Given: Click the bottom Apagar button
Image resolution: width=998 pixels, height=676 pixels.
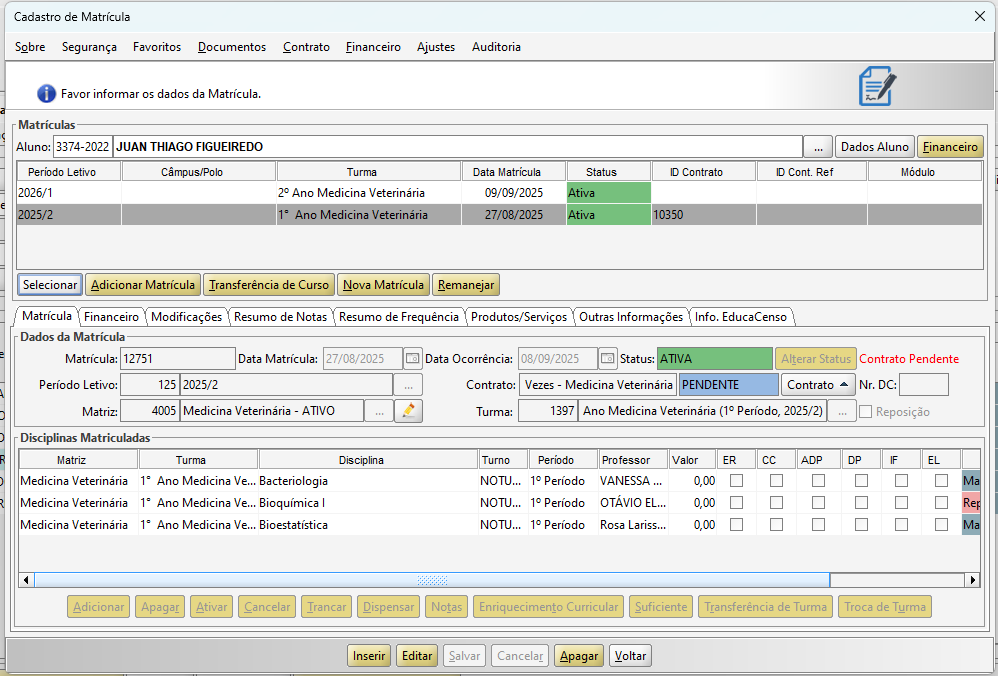Looking at the screenshot, I should coord(579,656).
